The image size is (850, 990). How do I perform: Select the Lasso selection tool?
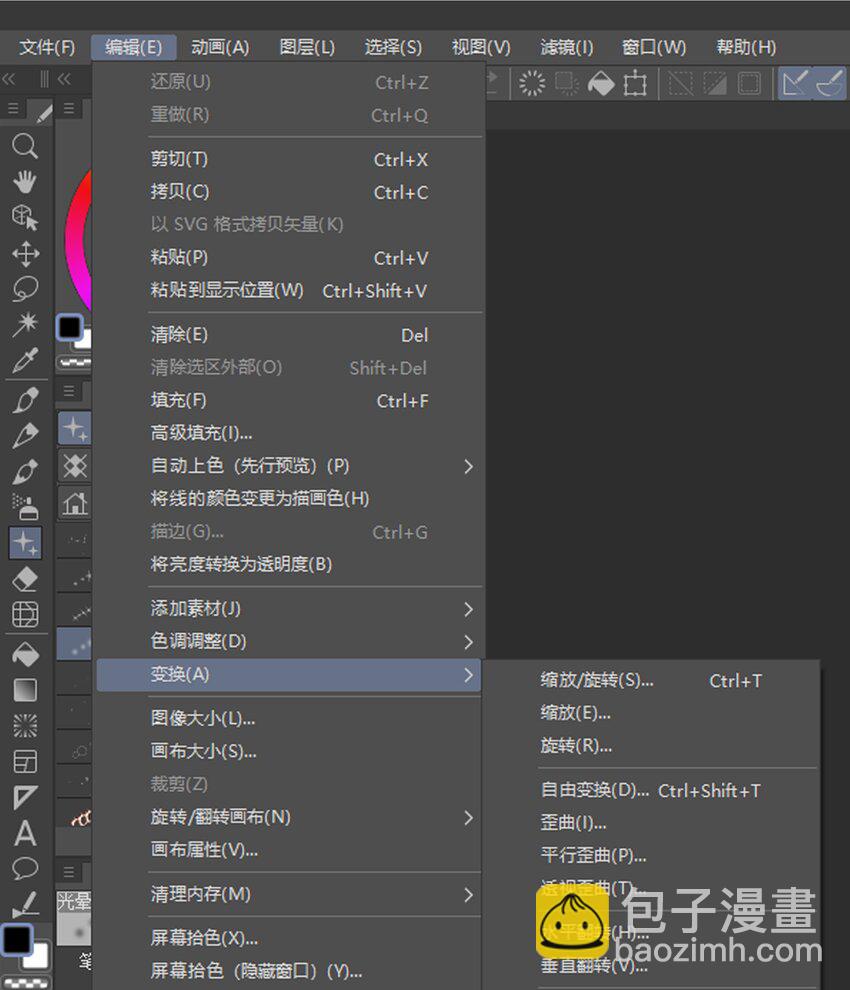pos(25,289)
